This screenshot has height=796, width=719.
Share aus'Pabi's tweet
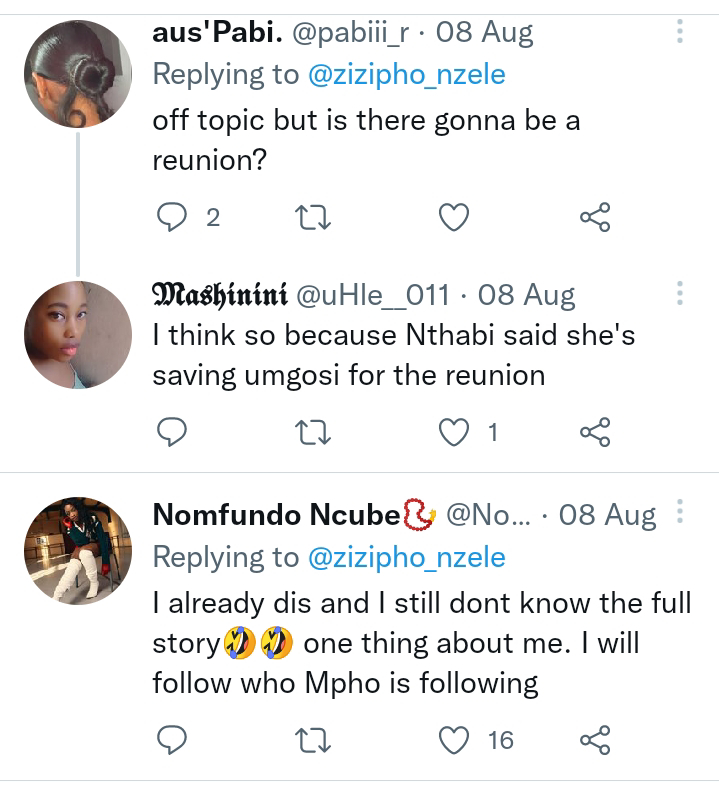point(595,216)
